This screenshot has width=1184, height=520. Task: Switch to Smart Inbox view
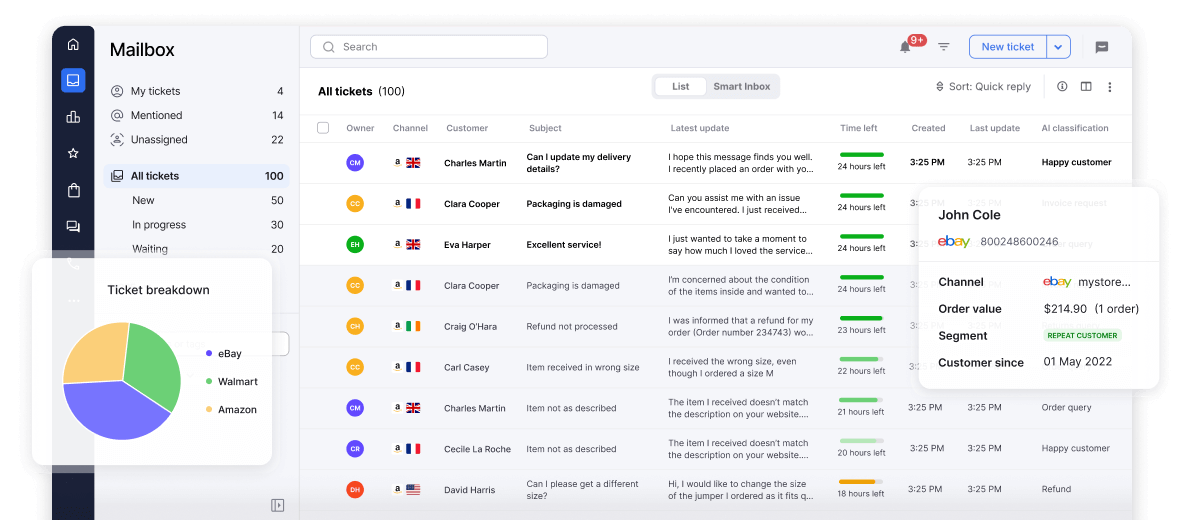pos(741,87)
